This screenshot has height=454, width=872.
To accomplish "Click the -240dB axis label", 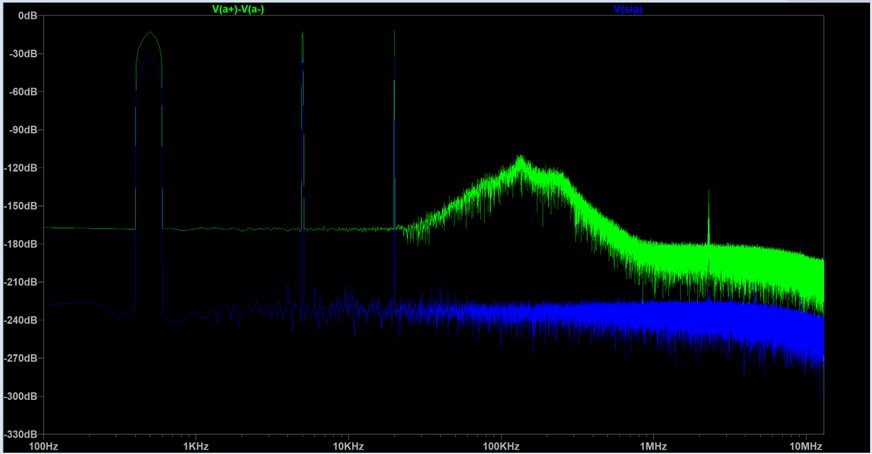I will pyautogui.click(x=21, y=320).
